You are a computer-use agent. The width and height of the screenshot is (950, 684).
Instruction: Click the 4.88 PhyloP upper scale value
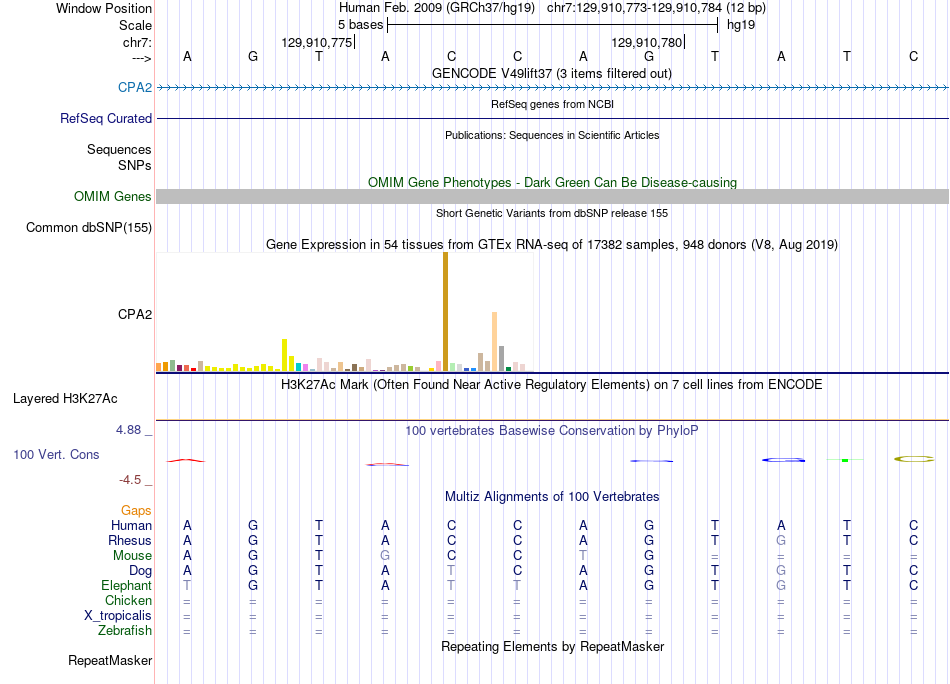(x=128, y=430)
